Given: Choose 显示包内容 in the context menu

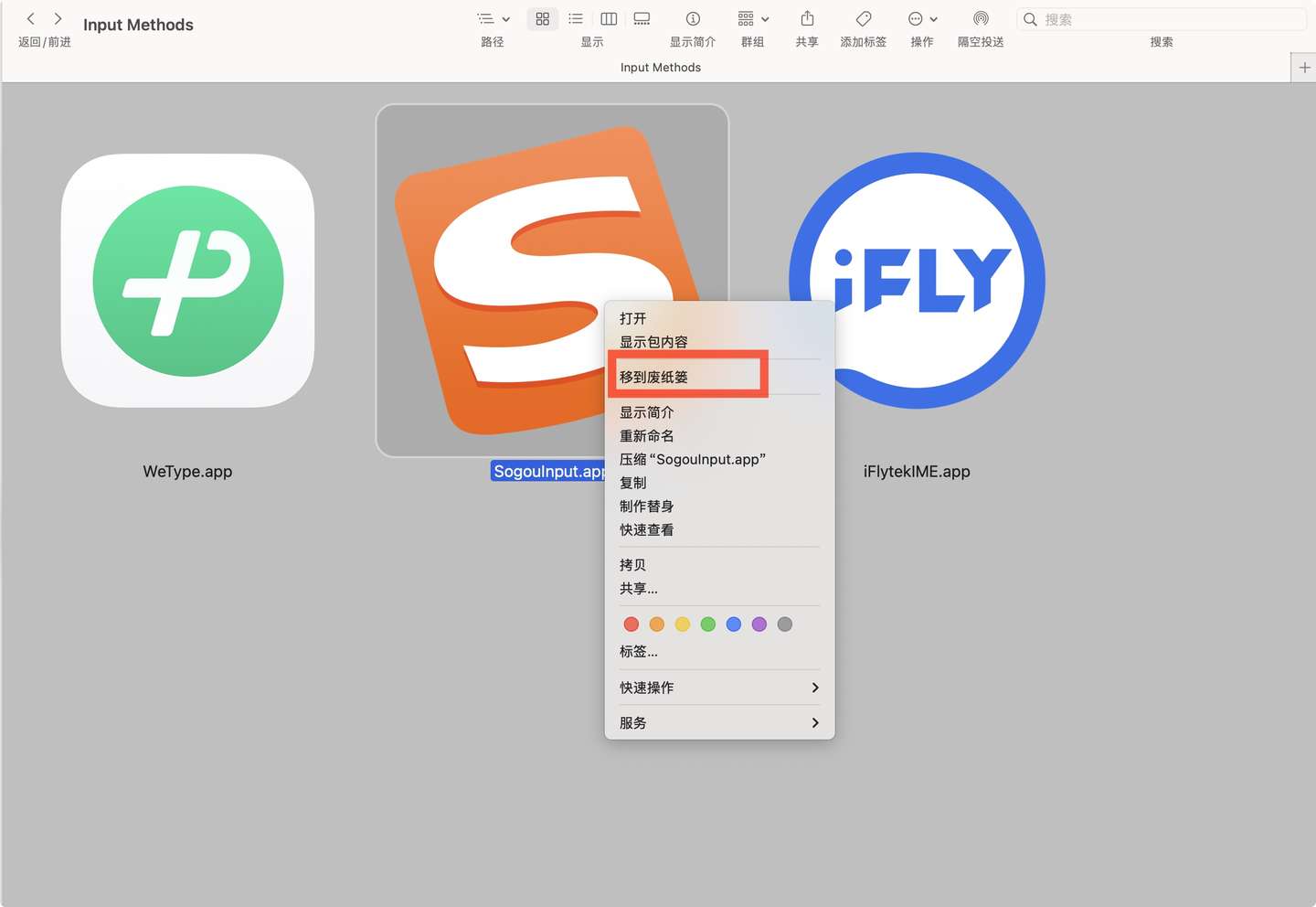Looking at the screenshot, I should 719,342.
